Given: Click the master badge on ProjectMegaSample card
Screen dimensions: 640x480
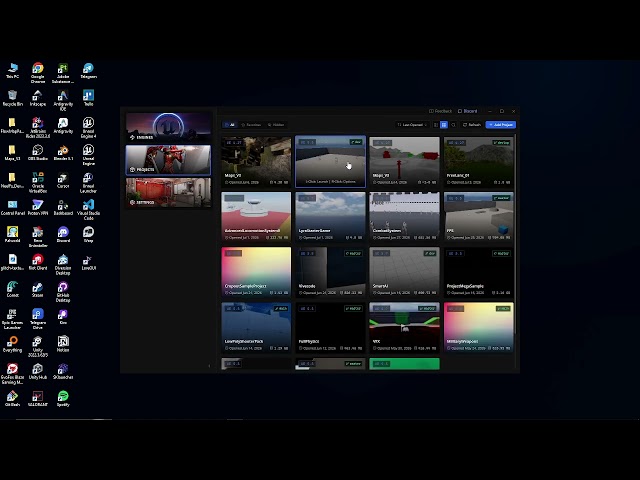Looking at the screenshot, I should (x=502, y=253).
